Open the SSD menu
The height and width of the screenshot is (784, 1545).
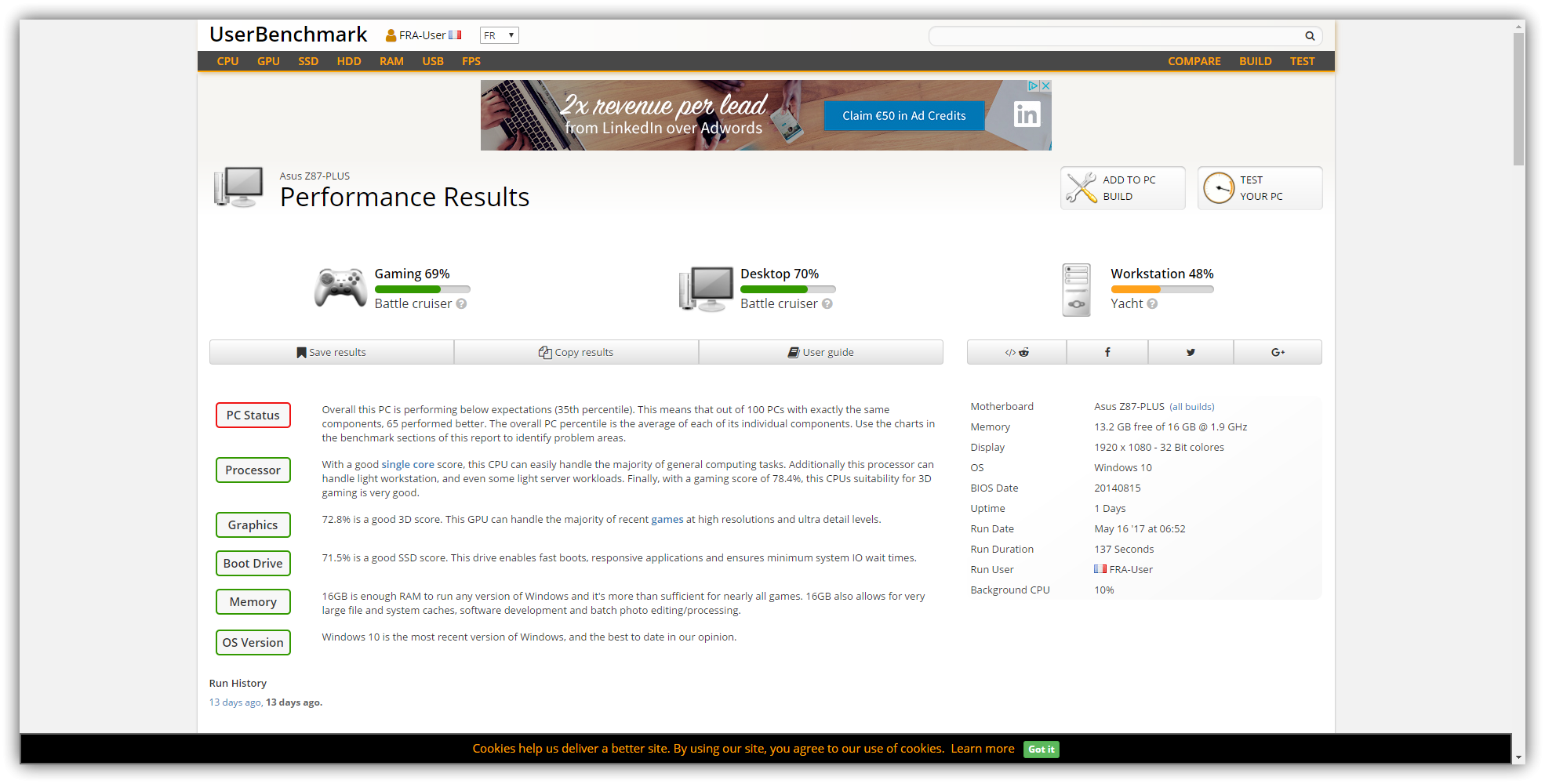click(x=308, y=61)
